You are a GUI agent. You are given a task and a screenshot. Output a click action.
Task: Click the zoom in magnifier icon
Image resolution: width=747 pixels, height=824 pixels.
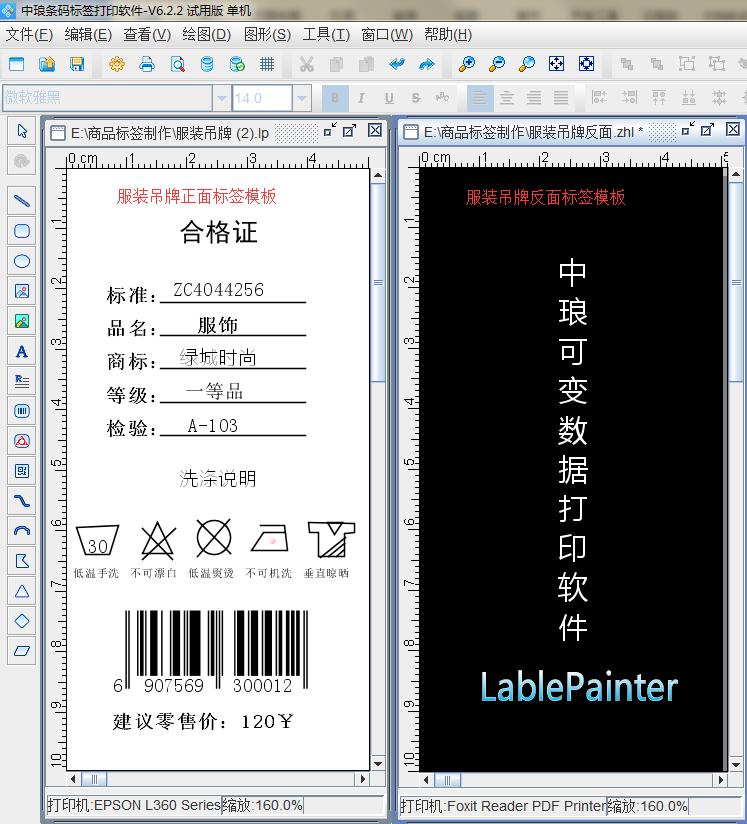467,64
